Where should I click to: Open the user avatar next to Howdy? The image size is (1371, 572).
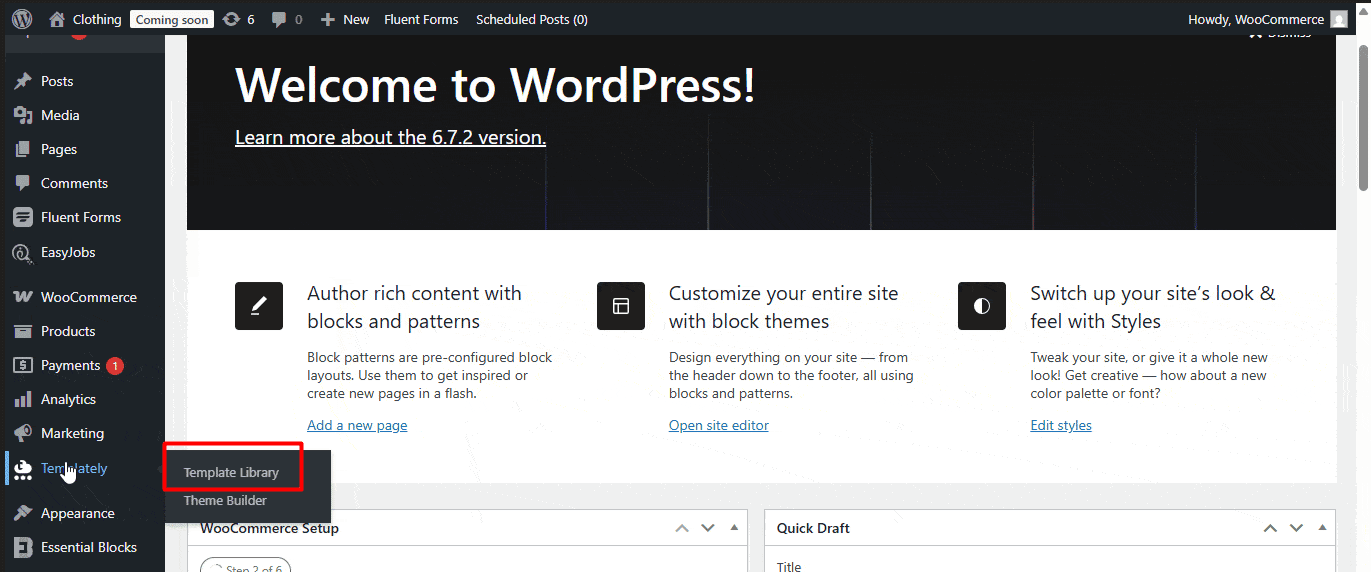(x=1339, y=19)
